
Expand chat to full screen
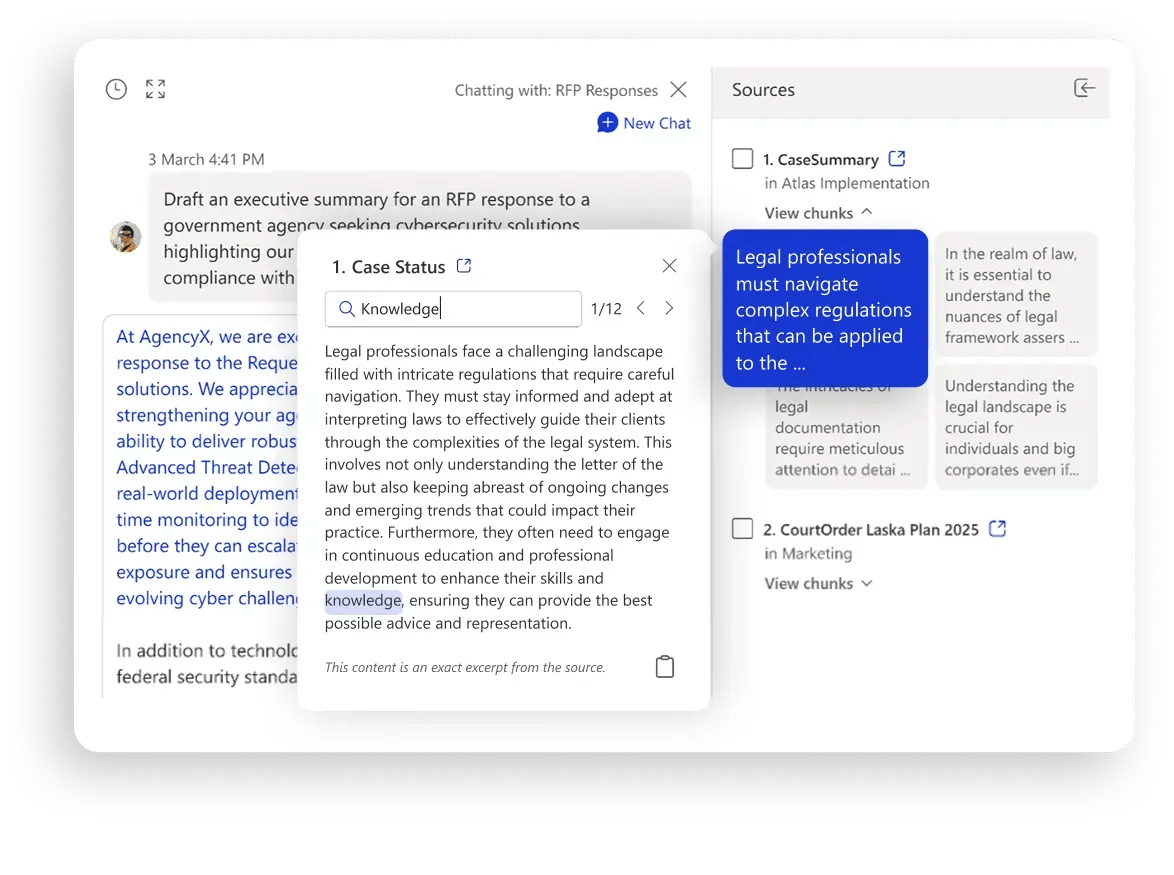coord(155,89)
